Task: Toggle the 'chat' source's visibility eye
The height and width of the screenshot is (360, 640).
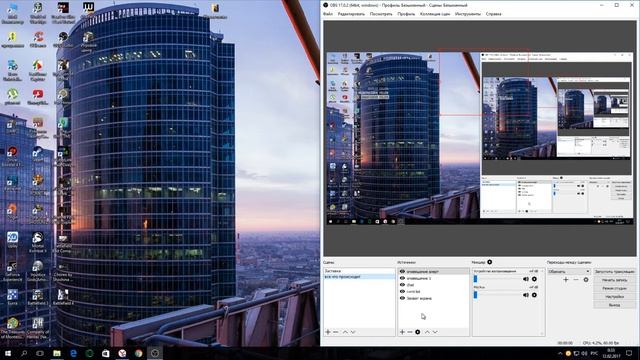Action: (x=402, y=285)
